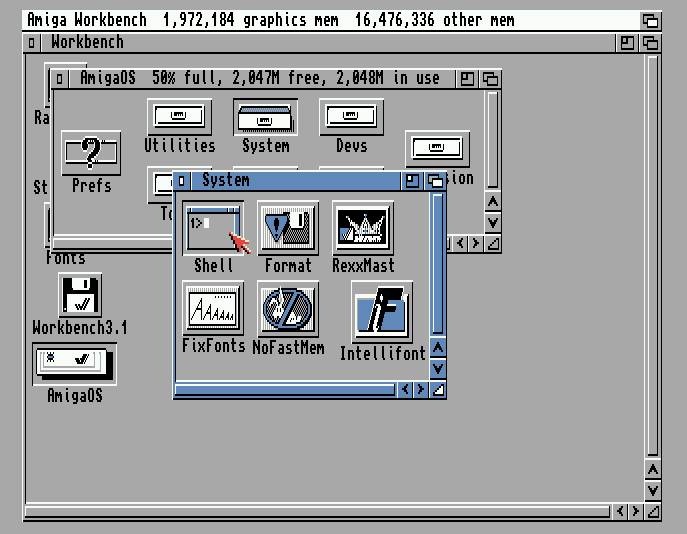Open the Shell icon in System window

[x=213, y=229]
